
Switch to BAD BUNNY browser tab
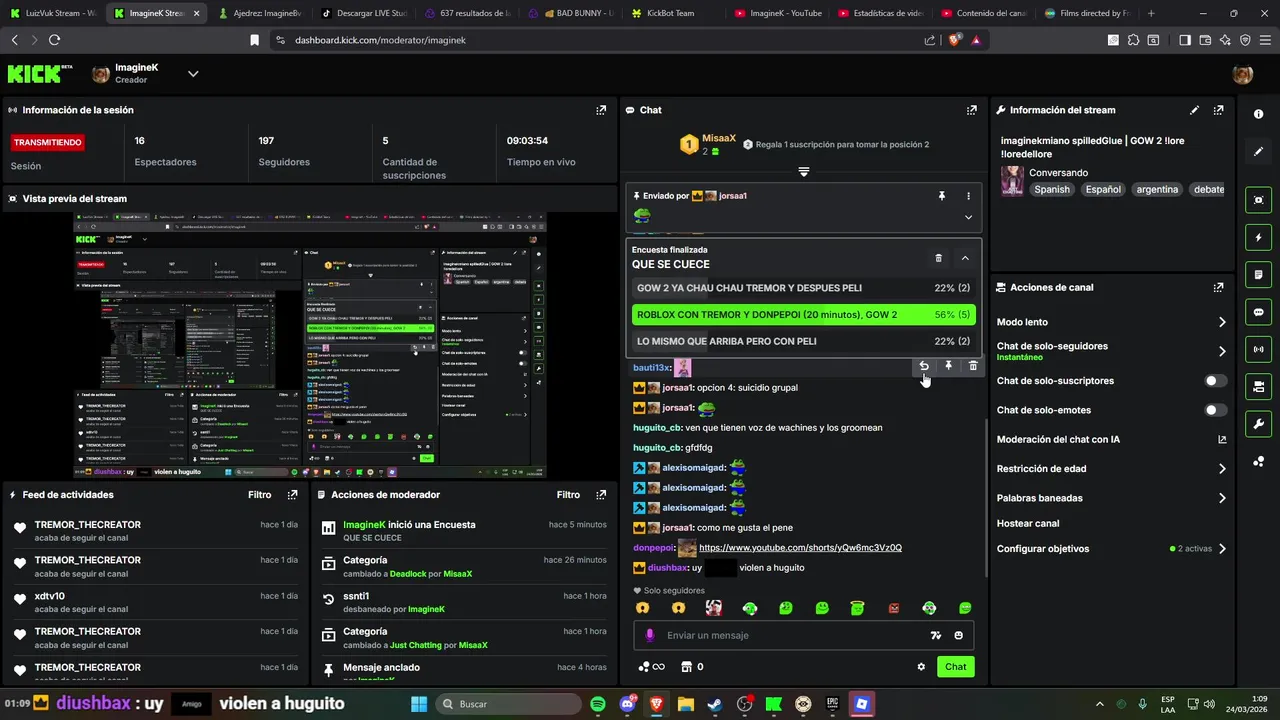pos(570,13)
